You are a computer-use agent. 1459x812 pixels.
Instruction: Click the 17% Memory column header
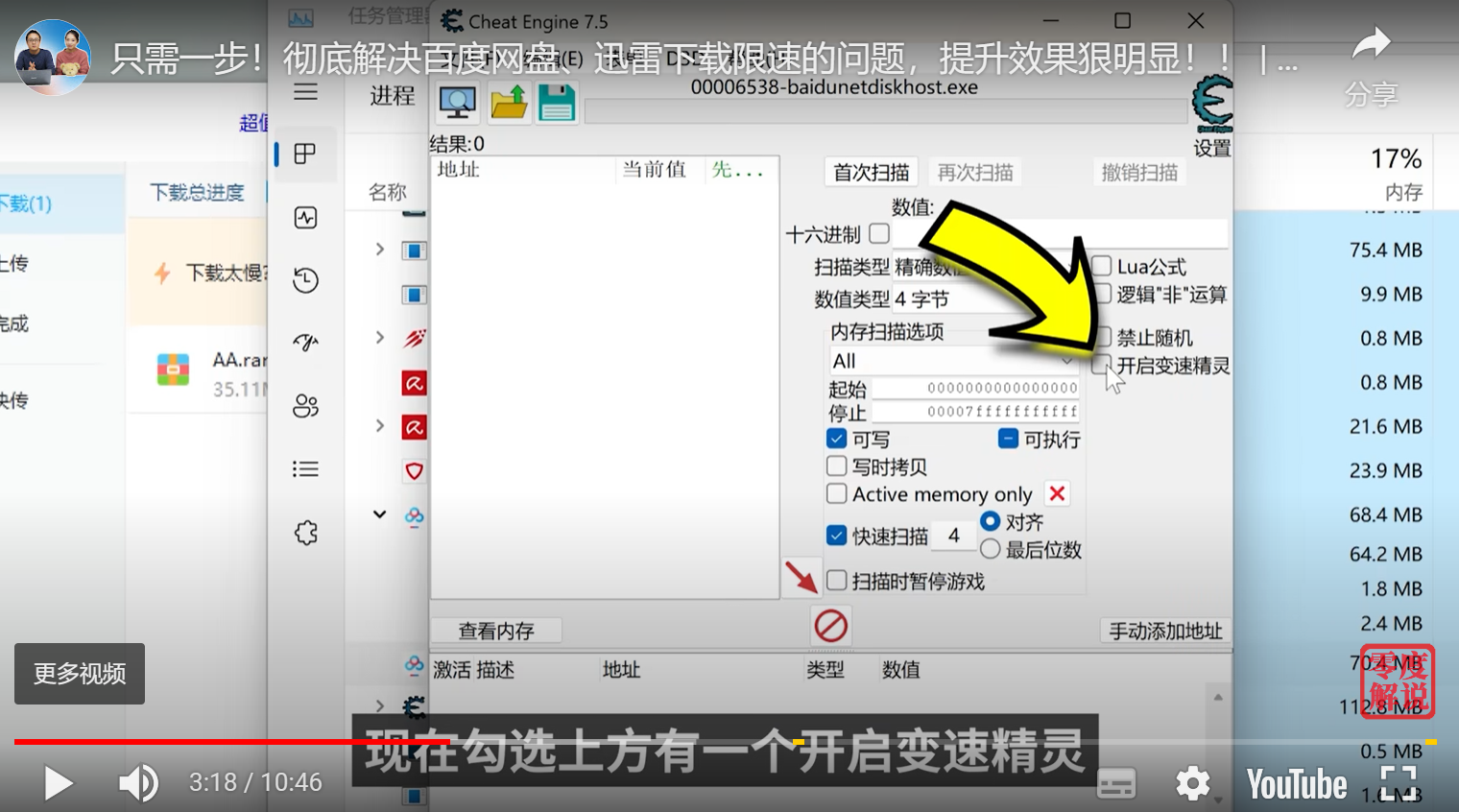1397,173
